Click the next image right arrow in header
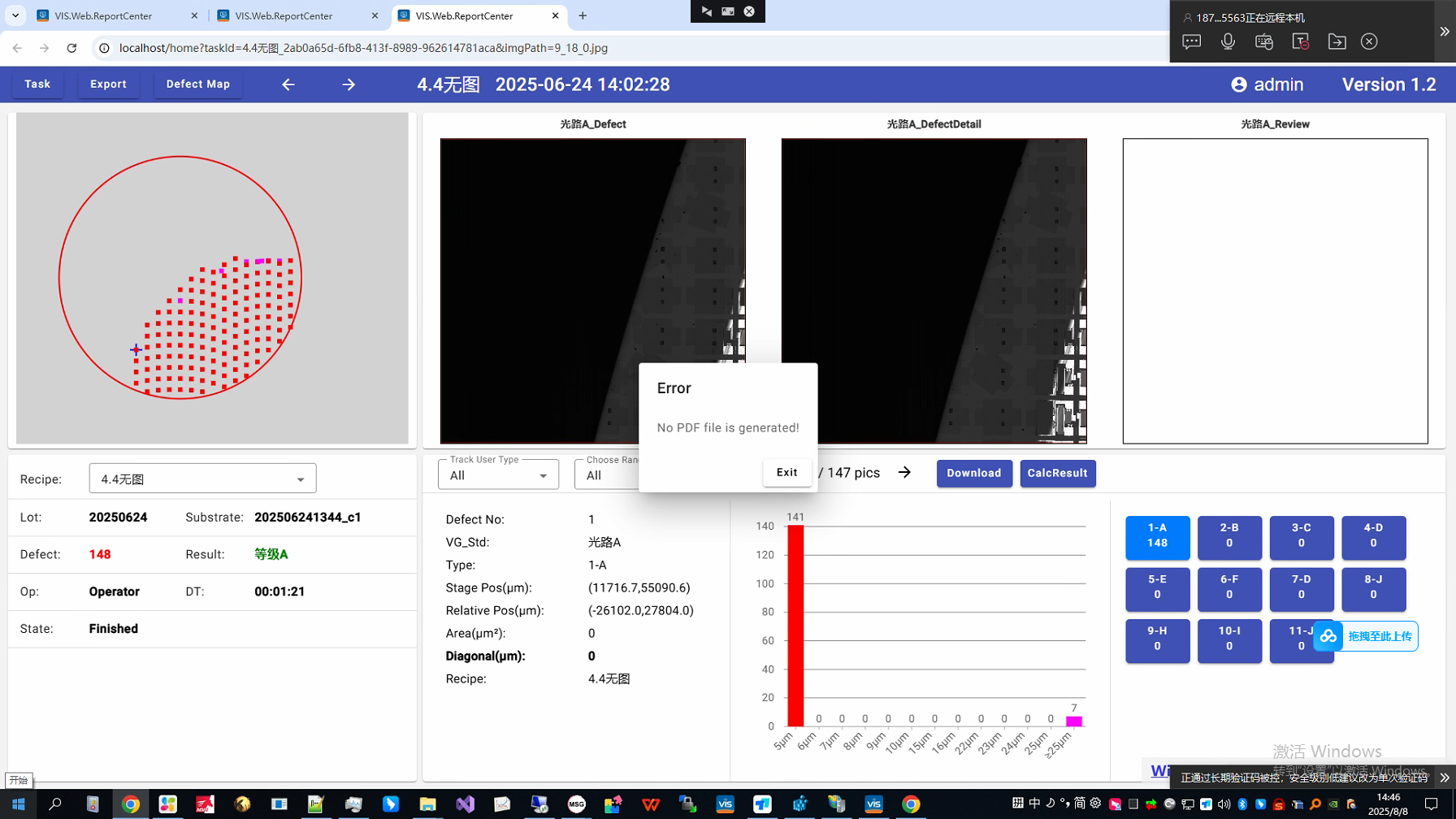The width and height of the screenshot is (1456, 819). [x=349, y=84]
